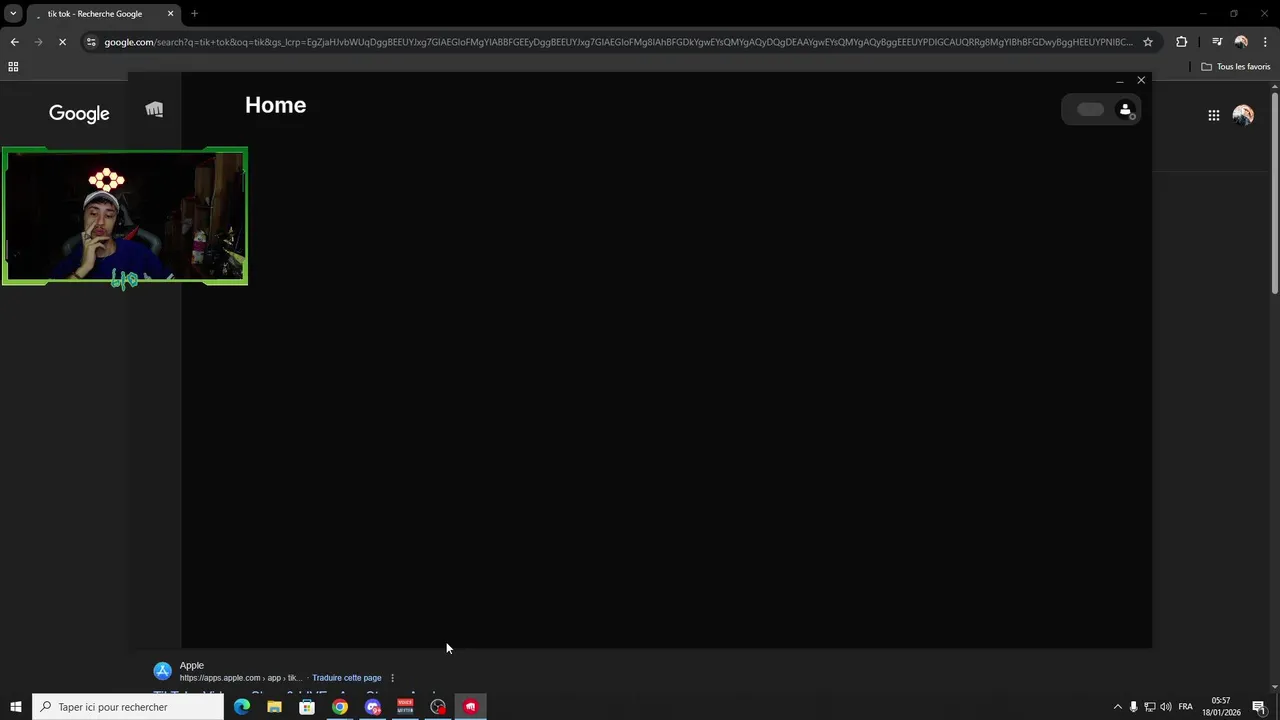The width and height of the screenshot is (1280, 720).
Task: Click the page vertical scrollbar
Action: (1274, 195)
